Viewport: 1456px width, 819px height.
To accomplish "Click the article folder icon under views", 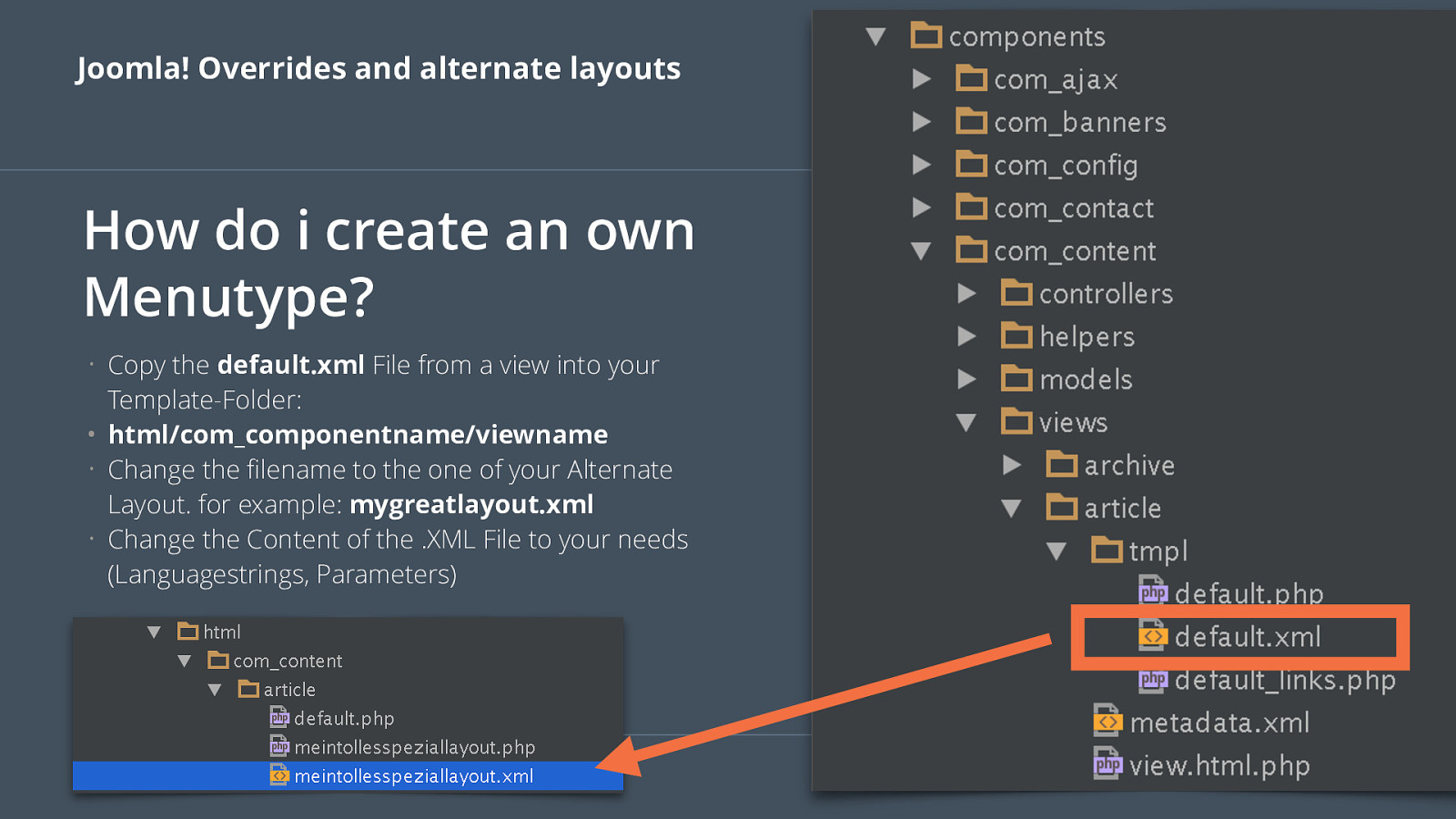I will tap(1062, 507).
